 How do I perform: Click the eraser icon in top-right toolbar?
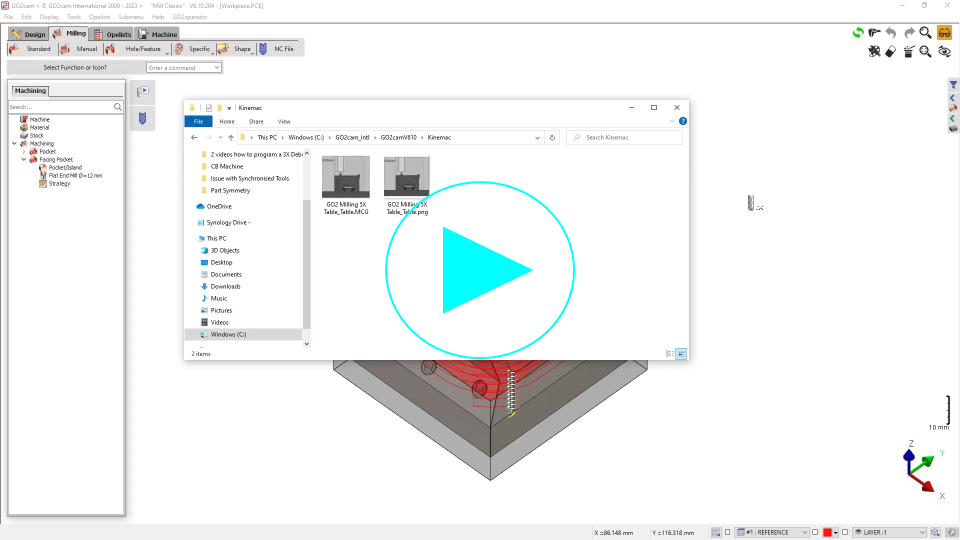[891, 52]
